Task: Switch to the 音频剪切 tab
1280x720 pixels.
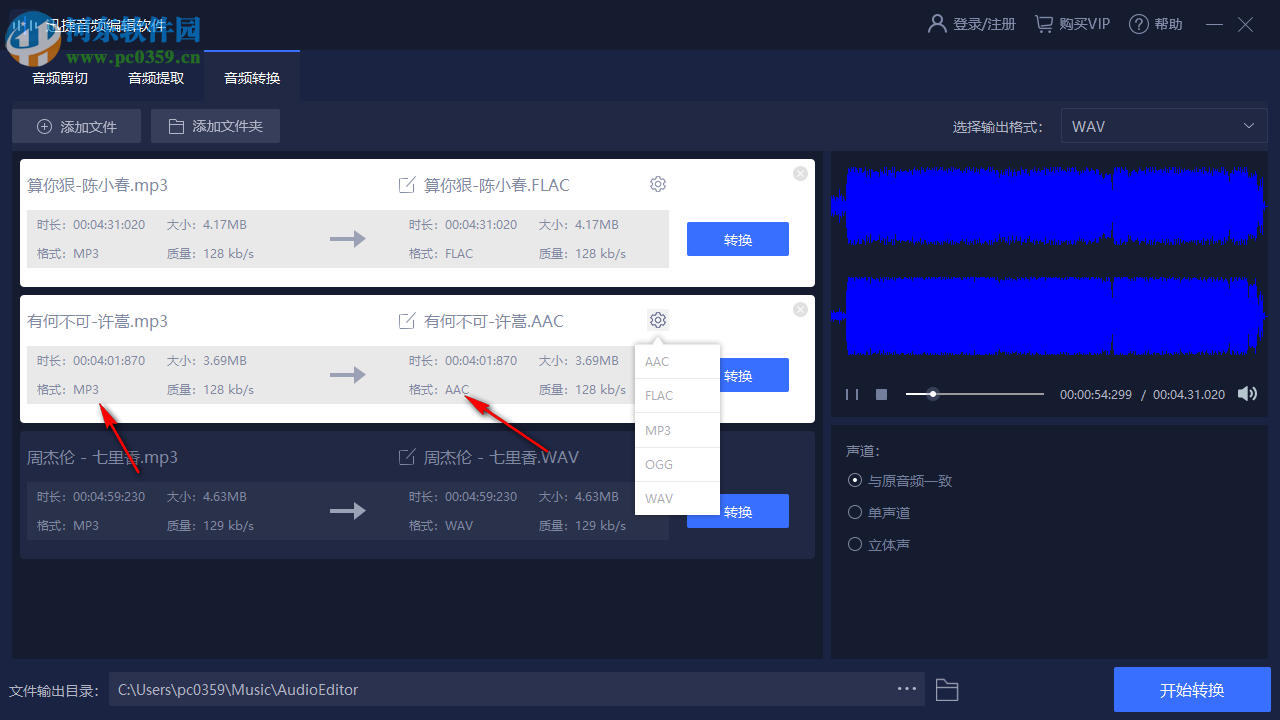Action: [59, 77]
